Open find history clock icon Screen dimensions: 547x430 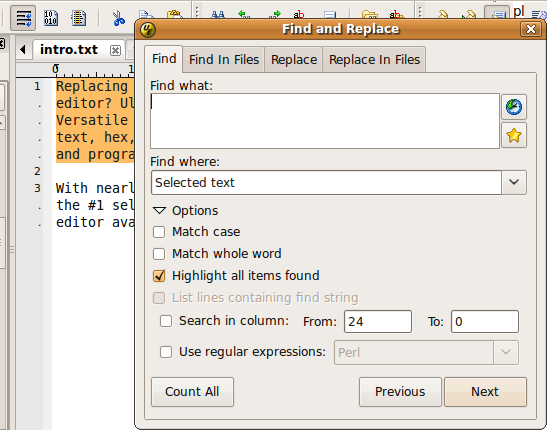(x=514, y=107)
